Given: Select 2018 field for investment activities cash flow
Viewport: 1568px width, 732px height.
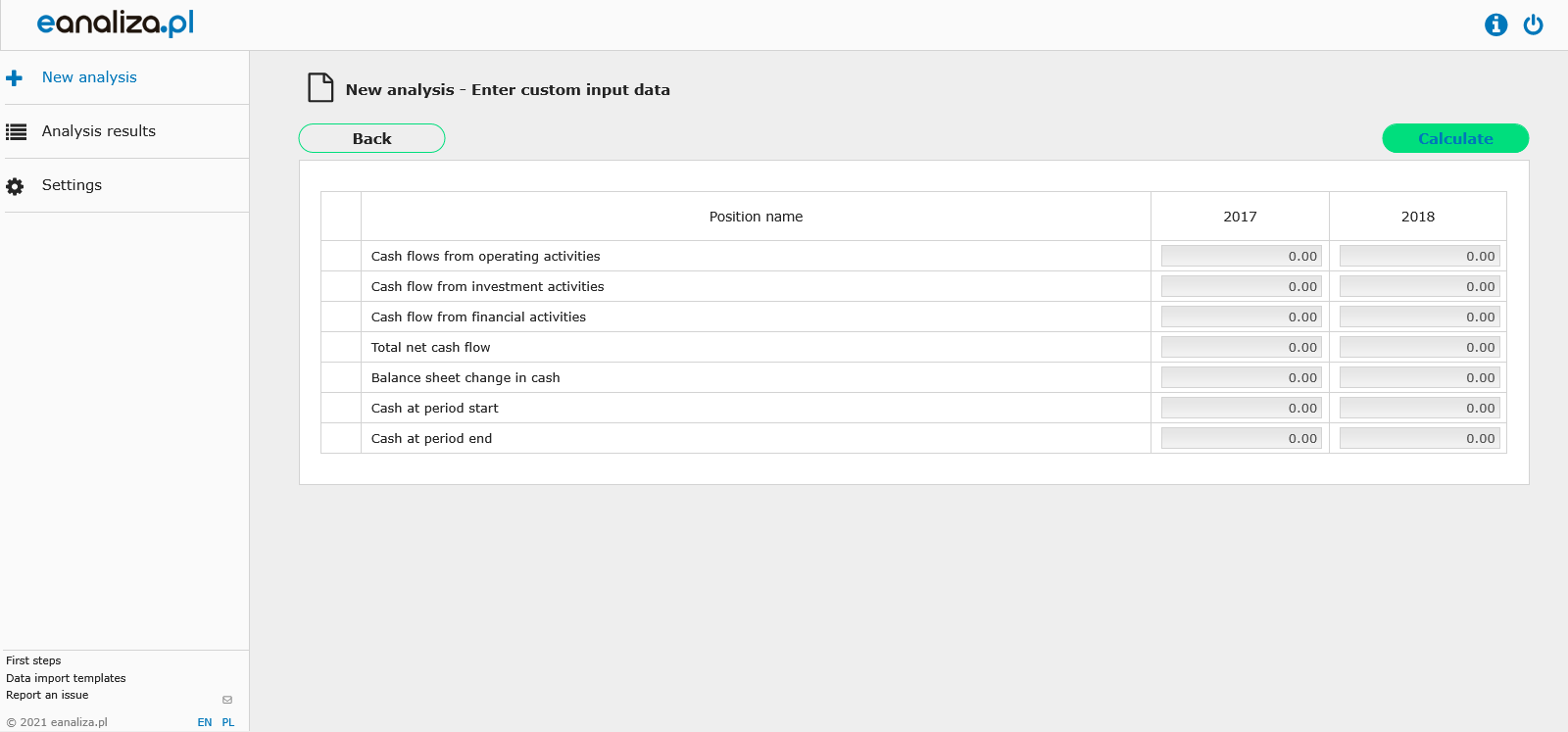Looking at the screenshot, I should click(x=1420, y=286).
